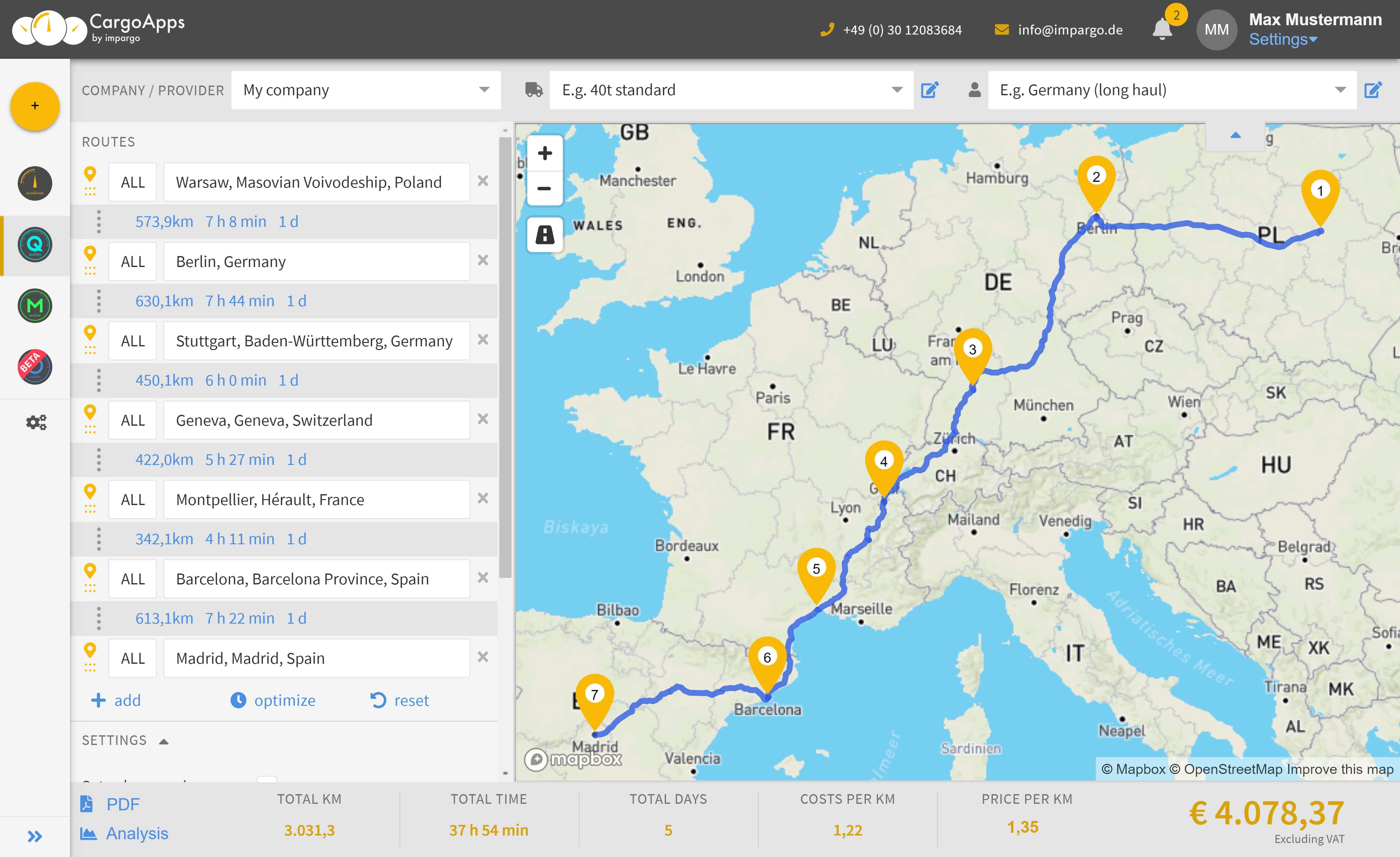Toggle truck restrictions map layer button
This screenshot has width=1400, height=857.
tap(544, 234)
